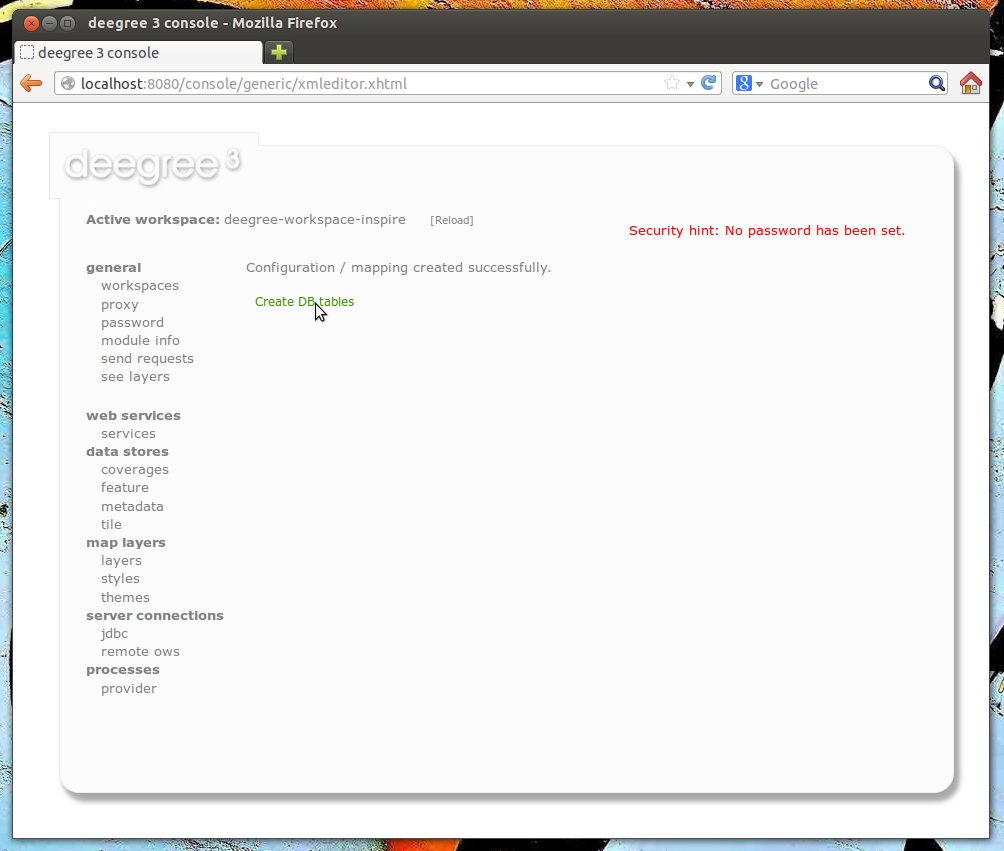Click the search magnifier icon

click(936, 84)
